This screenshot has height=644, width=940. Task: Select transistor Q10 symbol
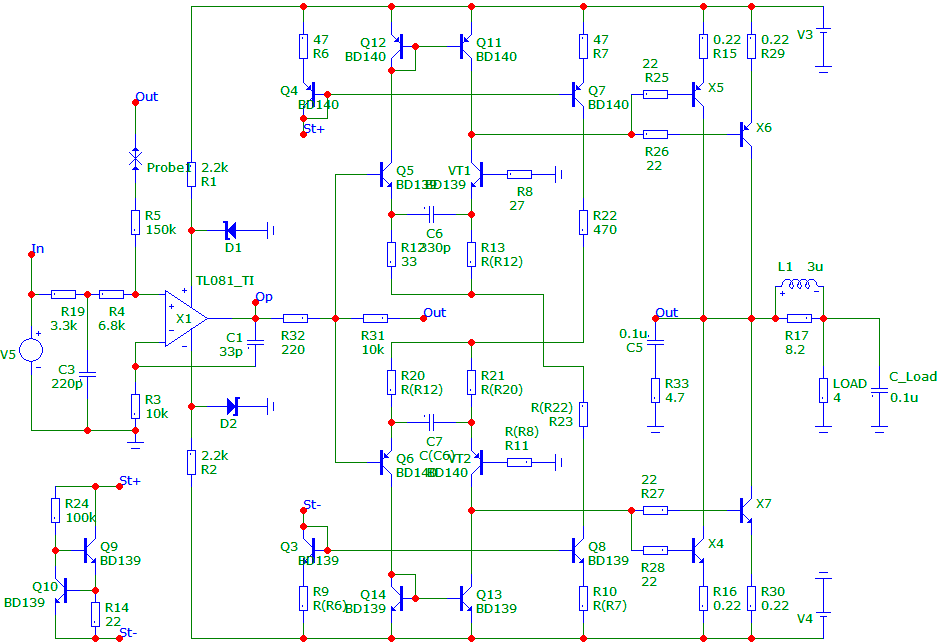[x=61, y=591]
